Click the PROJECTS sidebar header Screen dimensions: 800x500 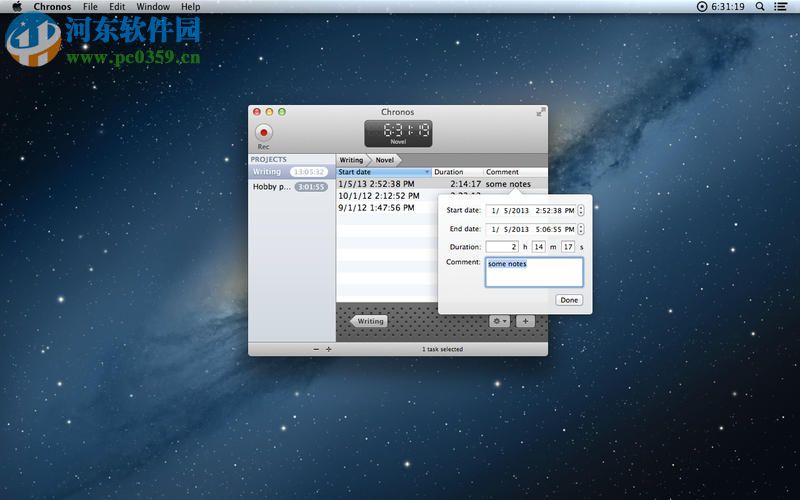pos(268,159)
